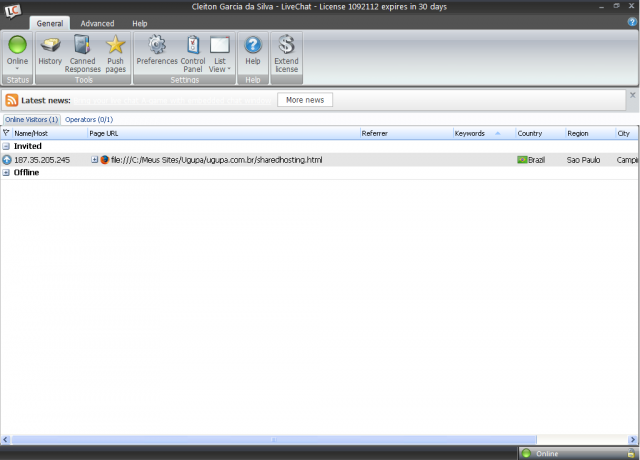Select the Online Visitors (1) tab
This screenshot has width=640, height=460.
click(x=31, y=120)
